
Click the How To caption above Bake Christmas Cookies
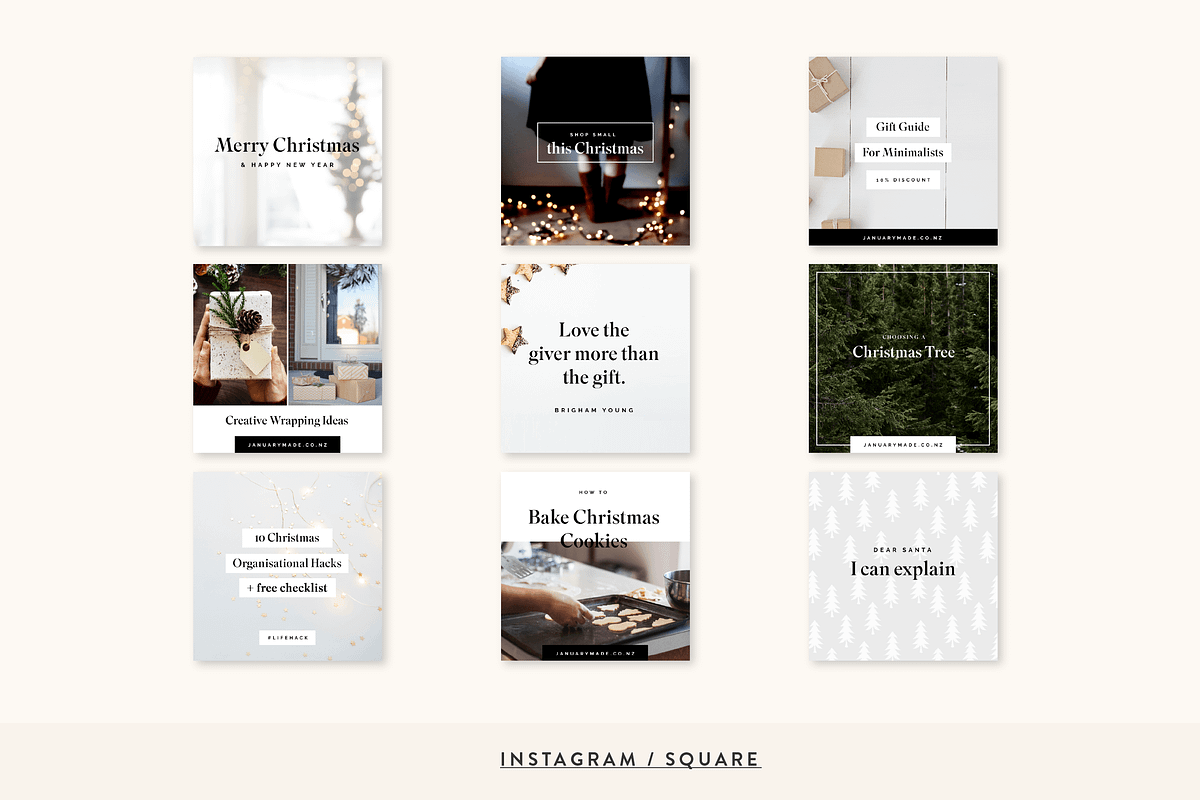595,491
